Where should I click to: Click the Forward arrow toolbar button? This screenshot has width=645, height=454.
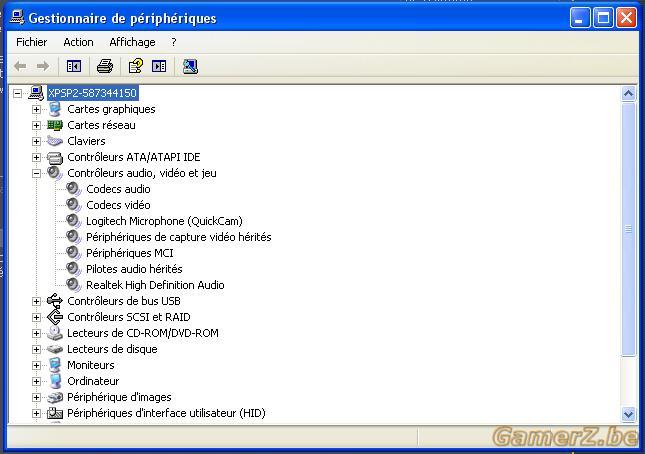coord(43,66)
